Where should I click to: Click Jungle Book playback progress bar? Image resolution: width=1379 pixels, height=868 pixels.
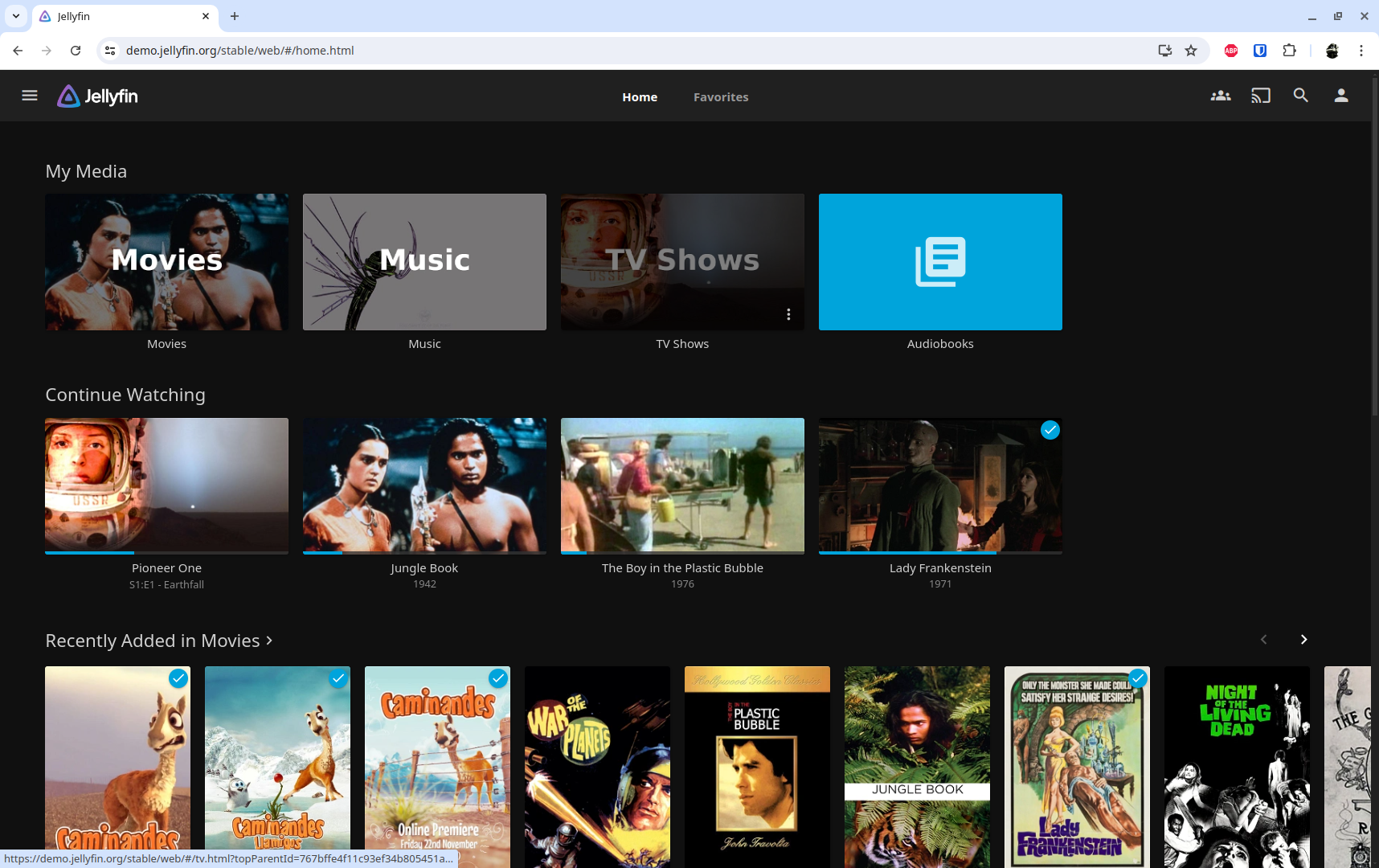coord(424,553)
